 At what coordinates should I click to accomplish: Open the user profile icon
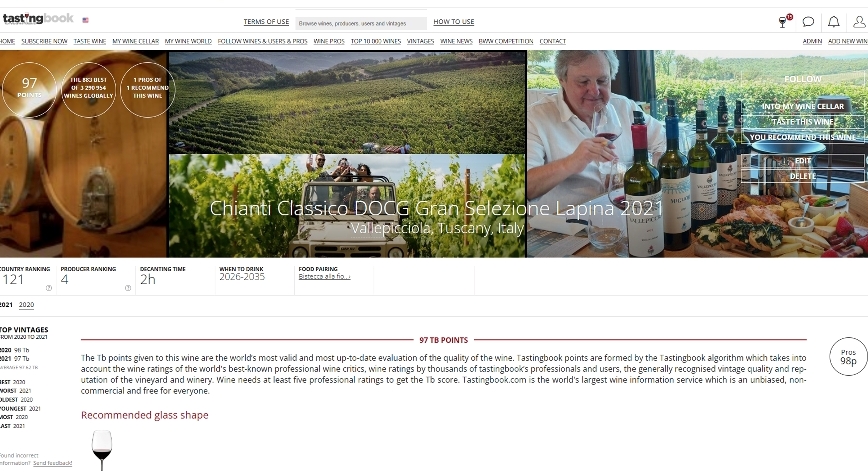(859, 22)
